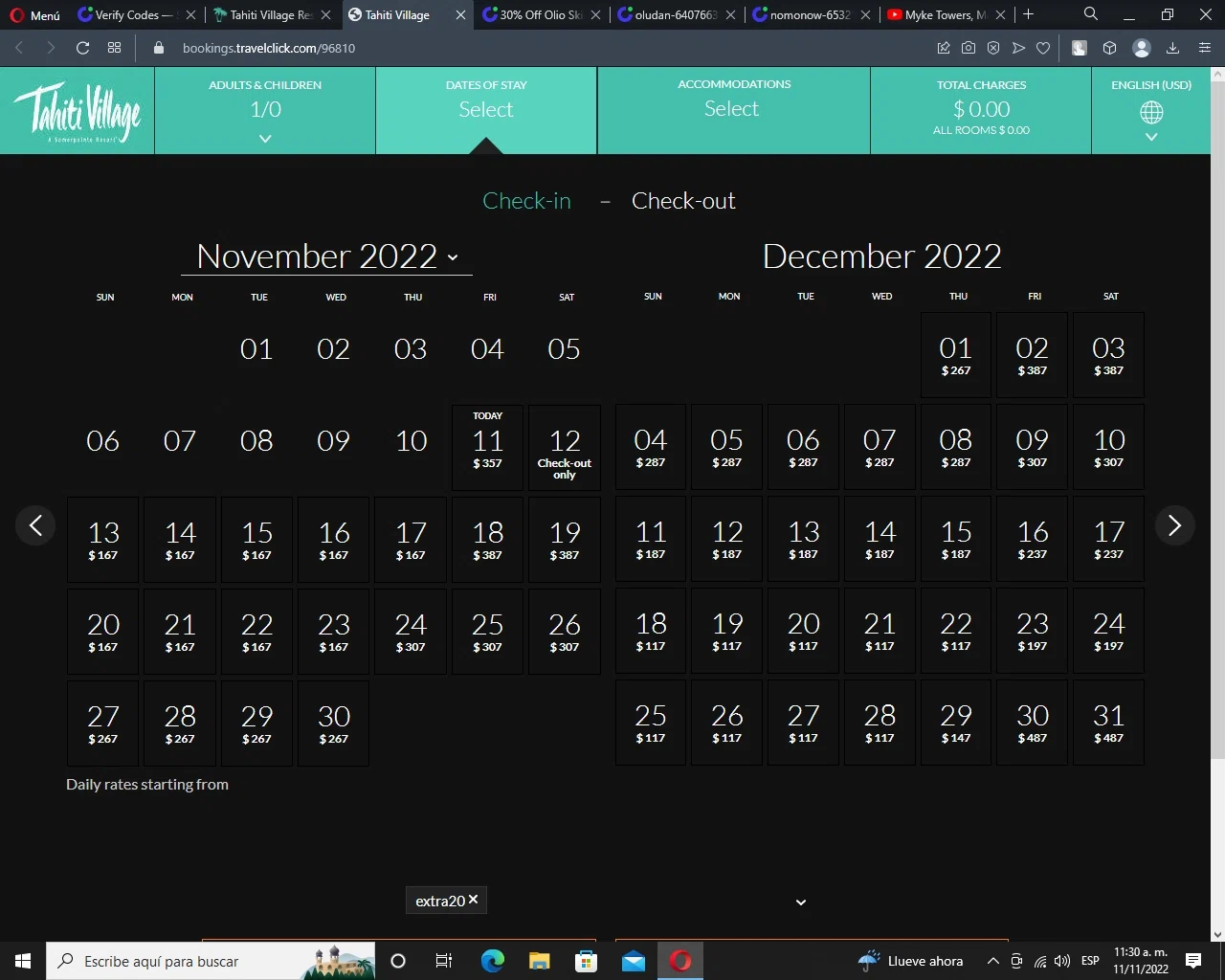Select today November 11 at $357
This screenshot has width=1225, height=980.
coord(488,447)
